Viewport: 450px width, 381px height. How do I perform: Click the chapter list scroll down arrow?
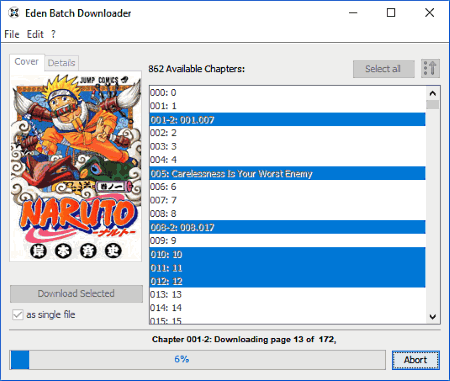(433, 317)
